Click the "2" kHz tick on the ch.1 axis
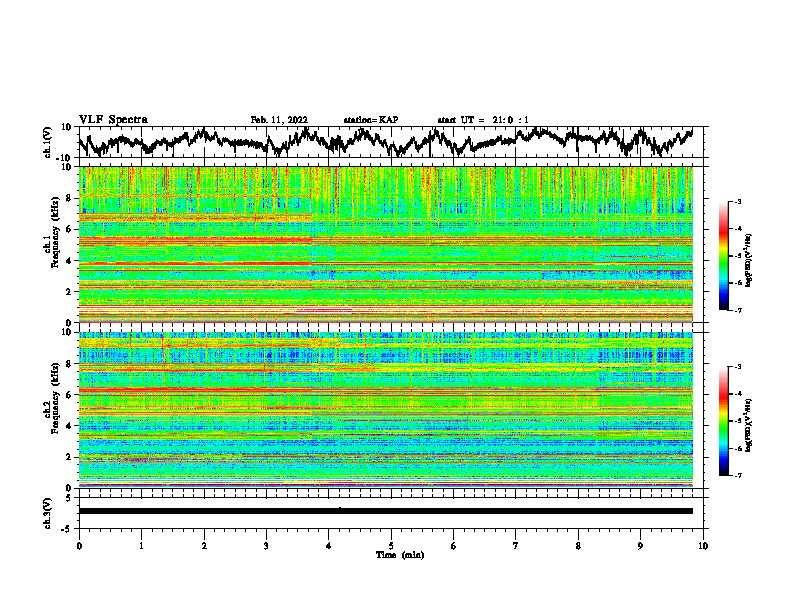Viewport: 792px width, 612px height. (71, 292)
